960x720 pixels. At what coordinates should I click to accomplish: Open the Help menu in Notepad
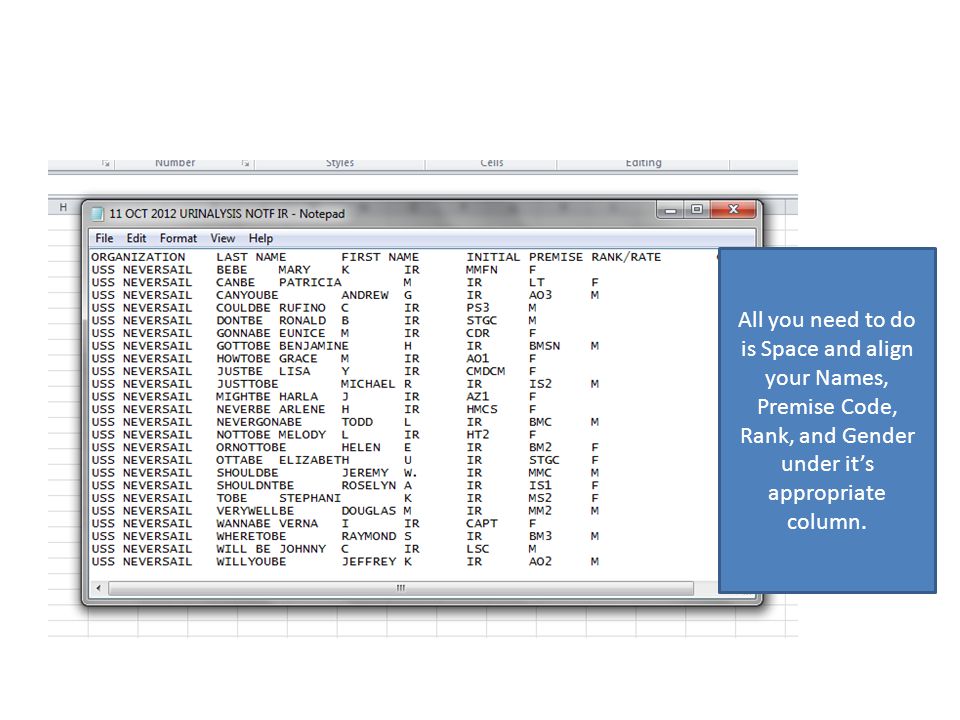[x=261, y=238]
